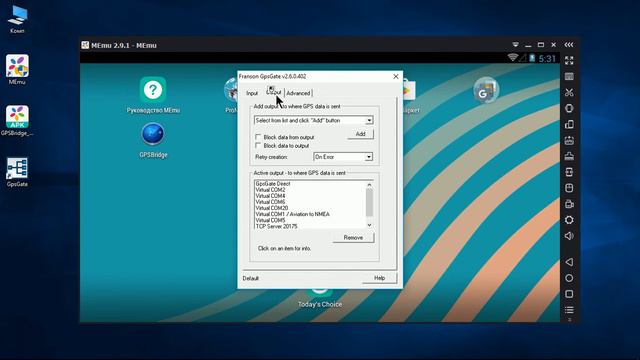This screenshot has width=640, height=360.
Task: Switch to the Input tab
Action: coord(252,93)
